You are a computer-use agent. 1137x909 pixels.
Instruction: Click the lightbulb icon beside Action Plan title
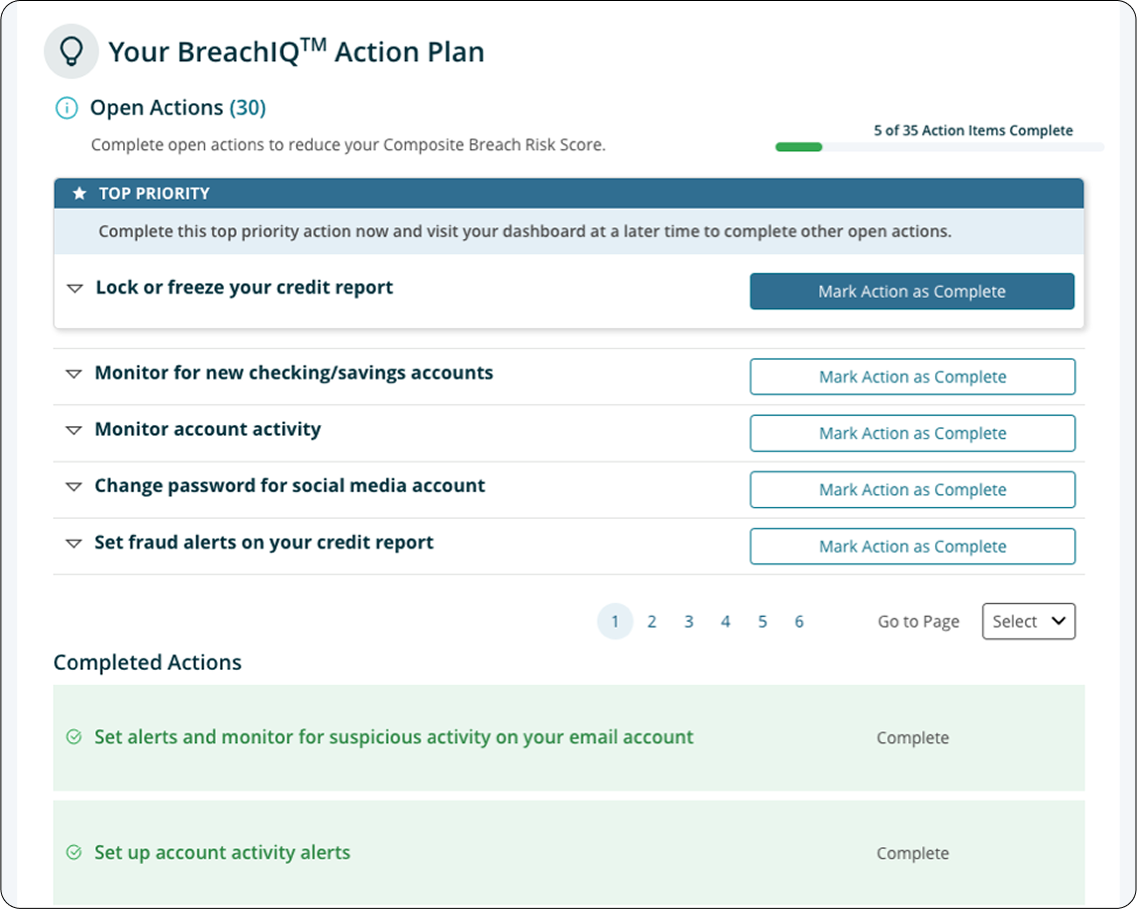(71, 51)
